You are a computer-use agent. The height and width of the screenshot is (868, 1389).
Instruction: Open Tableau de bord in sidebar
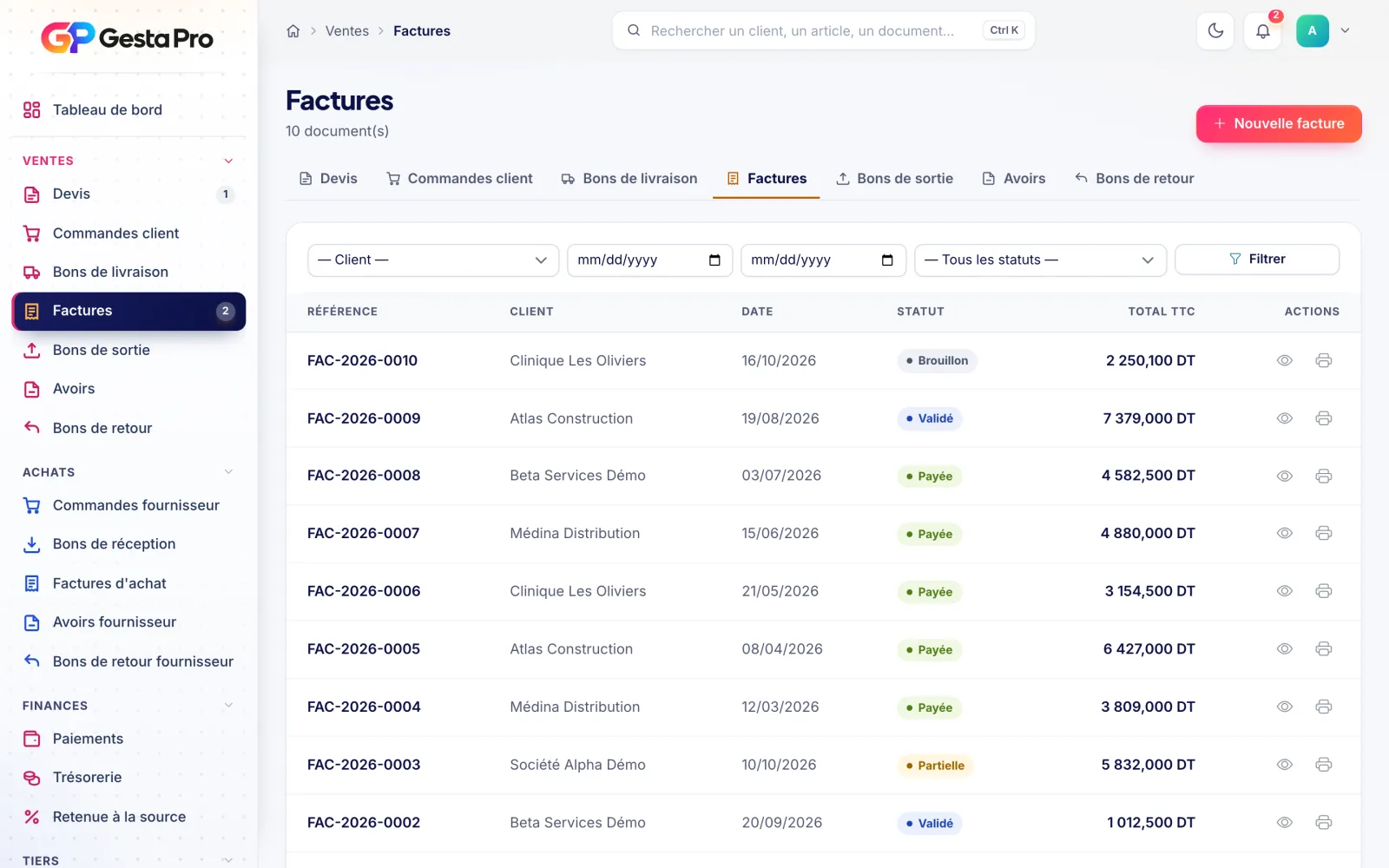click(128, 110)
